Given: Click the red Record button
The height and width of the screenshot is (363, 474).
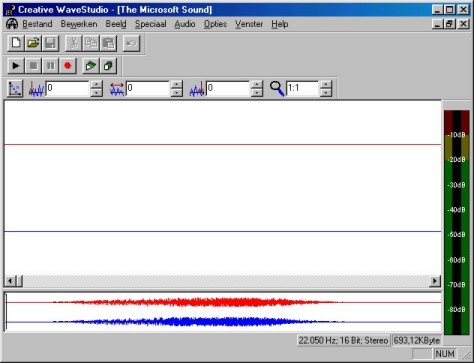Looking at the screenshot, I should pyautogui.click(x=68, y=66).
